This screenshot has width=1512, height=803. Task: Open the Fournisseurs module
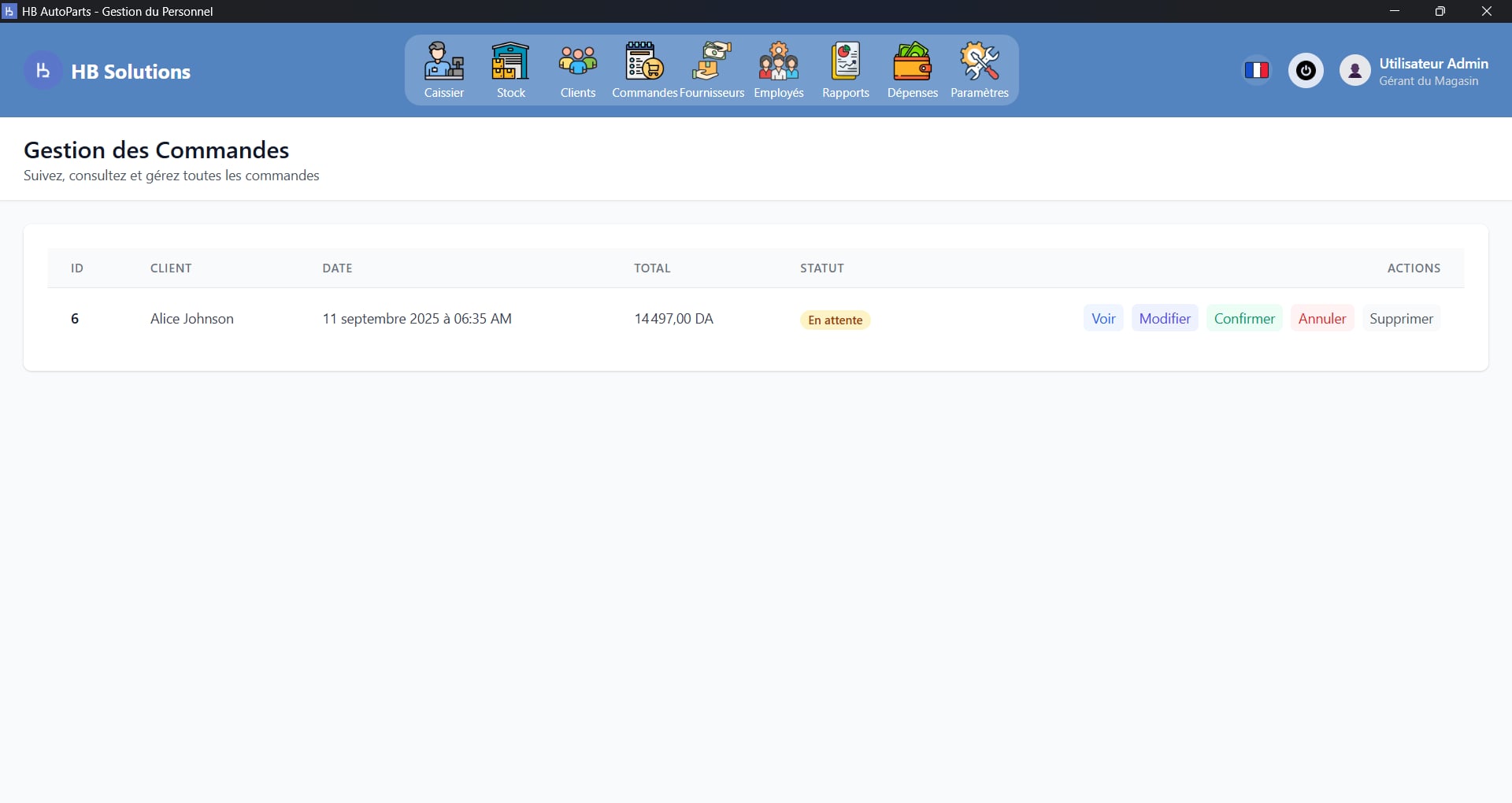point(710,70)
